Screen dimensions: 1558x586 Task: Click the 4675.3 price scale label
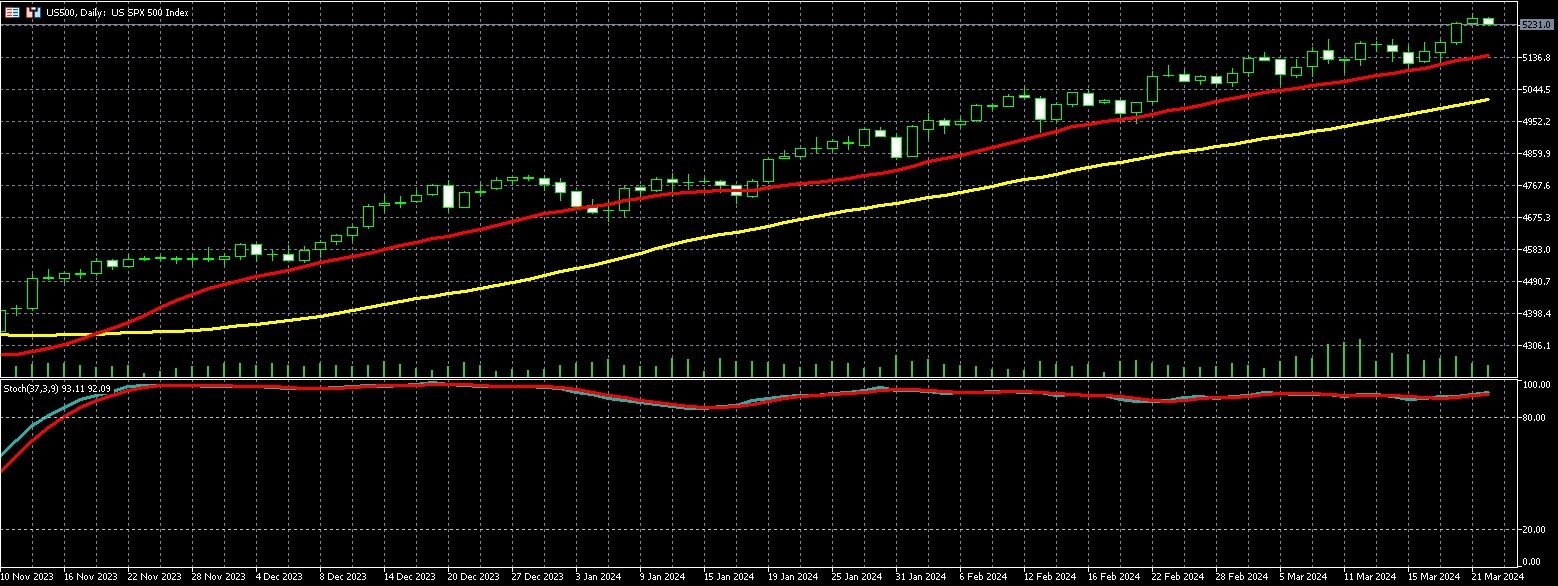(x=1535, y=217)
